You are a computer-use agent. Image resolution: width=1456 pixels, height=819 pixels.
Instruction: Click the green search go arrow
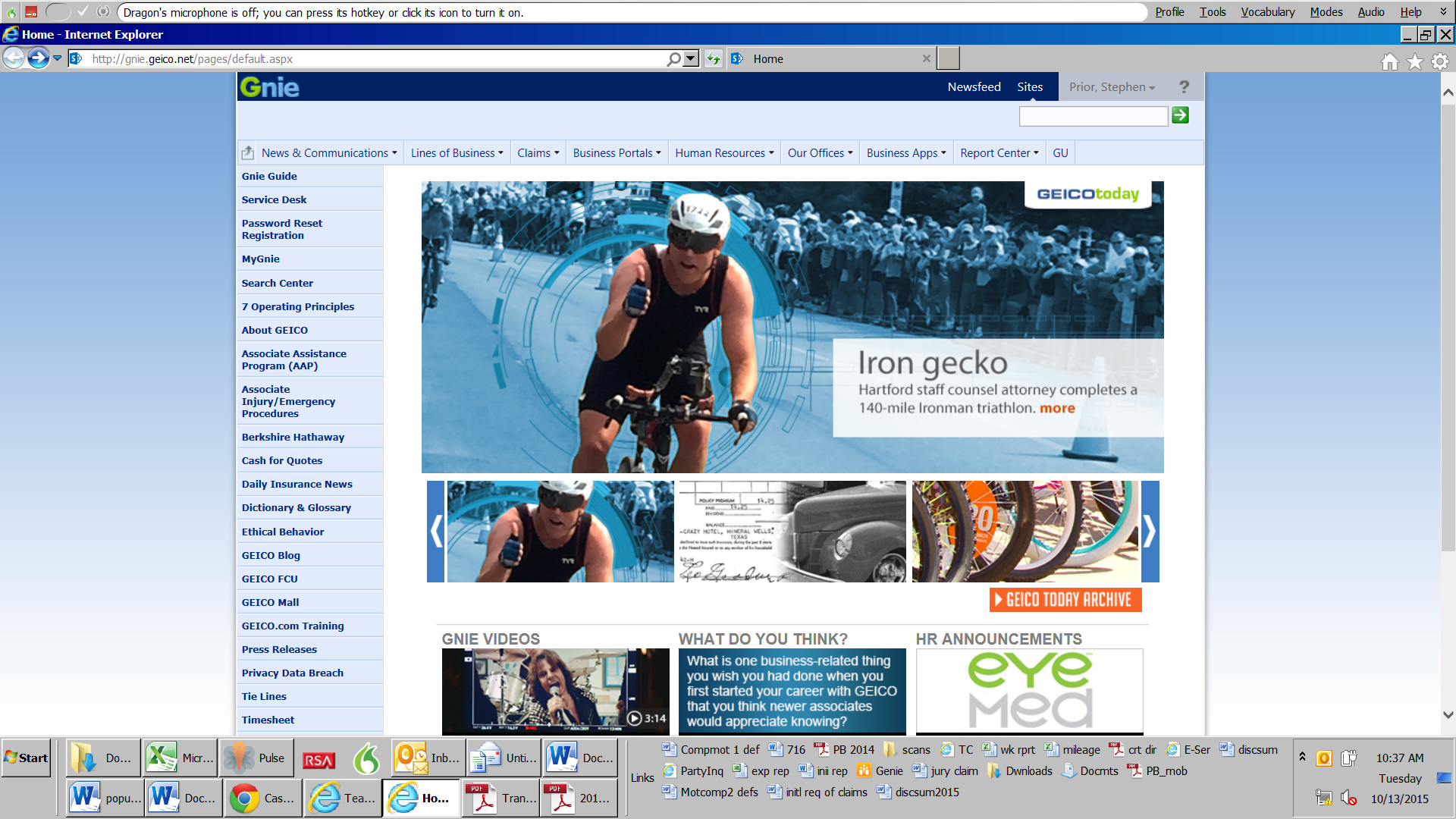click(1180, 115)
